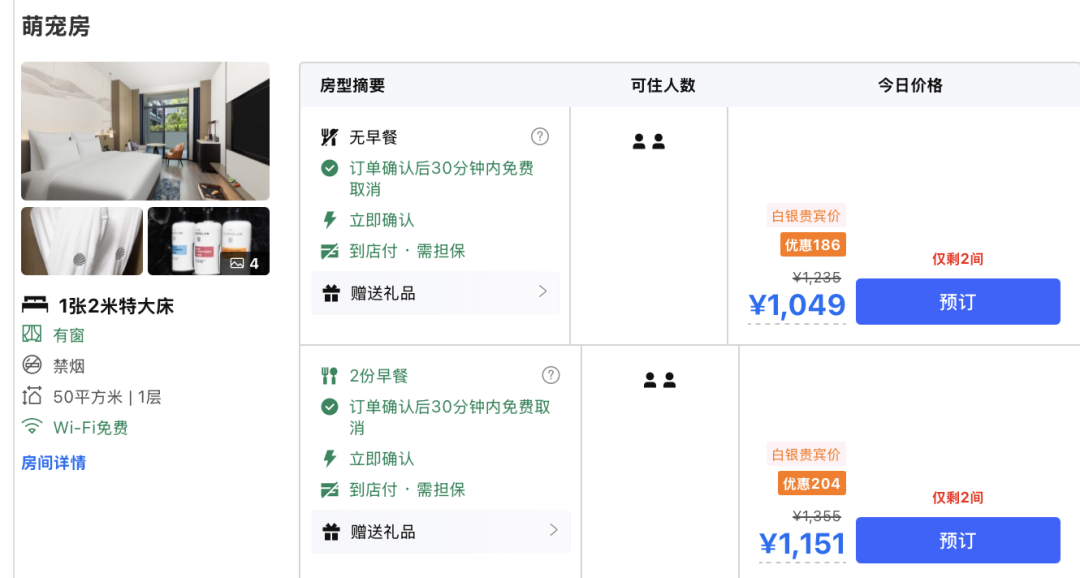View the main bedroom photo
1080x578 pixels.
(x=145, y=131)
